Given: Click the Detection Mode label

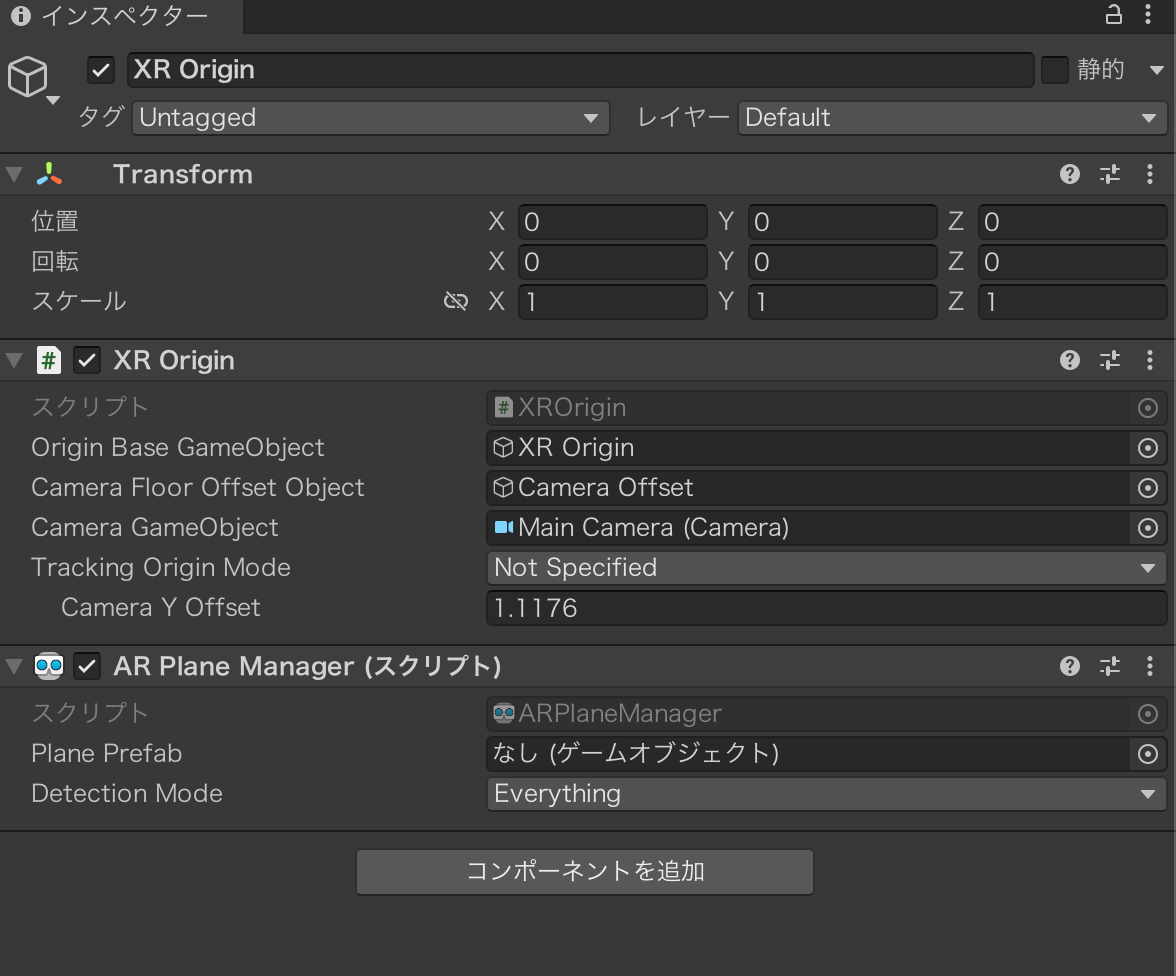Looking at the screenshot, I should tap(127, 794).
